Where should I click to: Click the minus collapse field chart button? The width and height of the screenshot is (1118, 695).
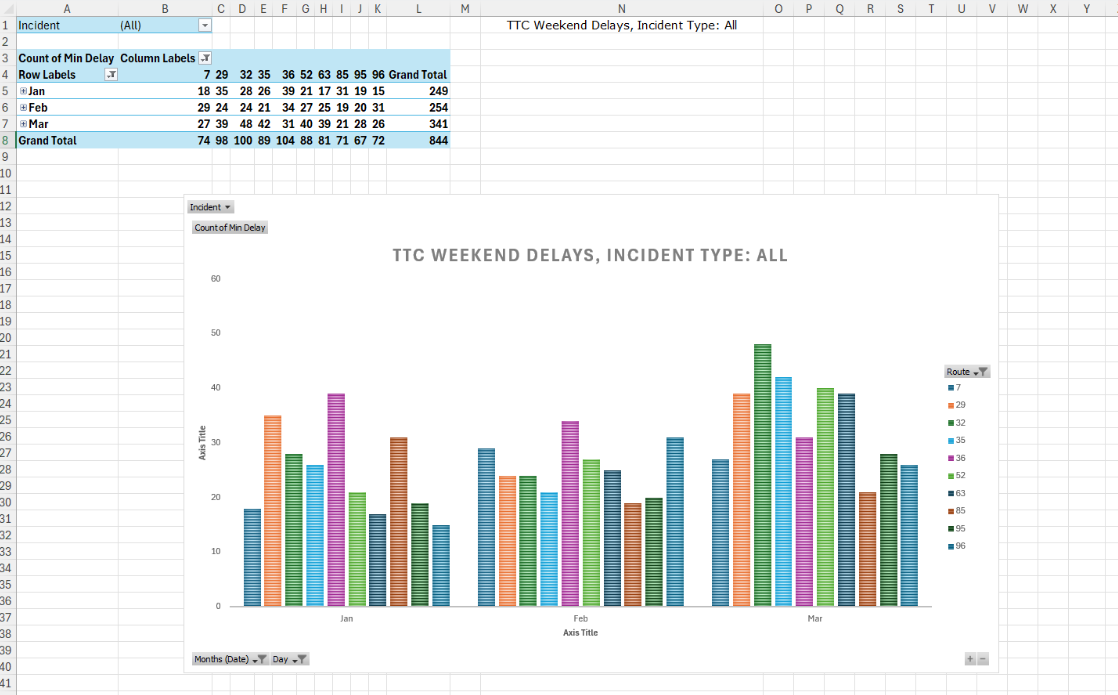pos(983,659)
